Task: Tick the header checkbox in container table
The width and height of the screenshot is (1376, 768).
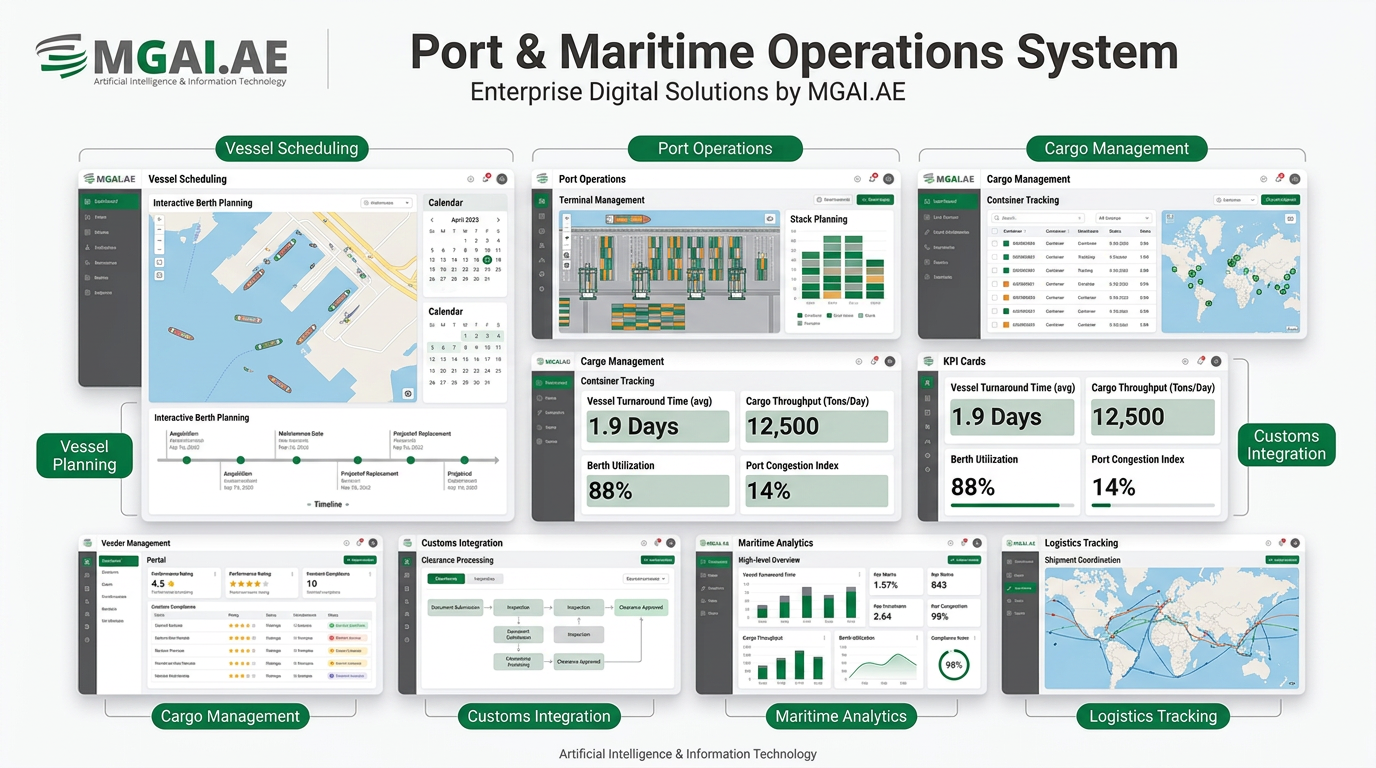Action: click(x=994, y=231)
